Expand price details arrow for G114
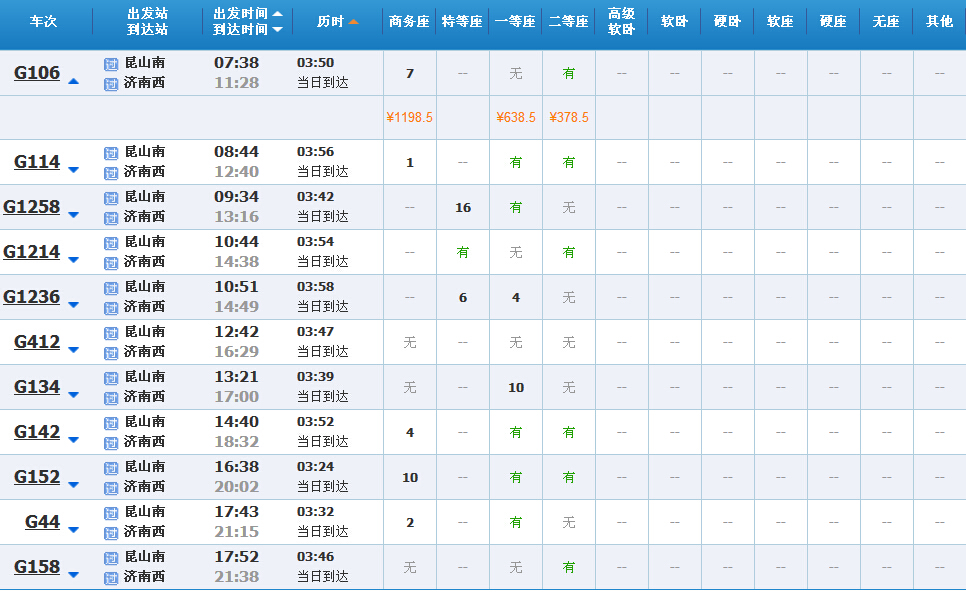This screenshot has width=966, height=594. (73, 170)
